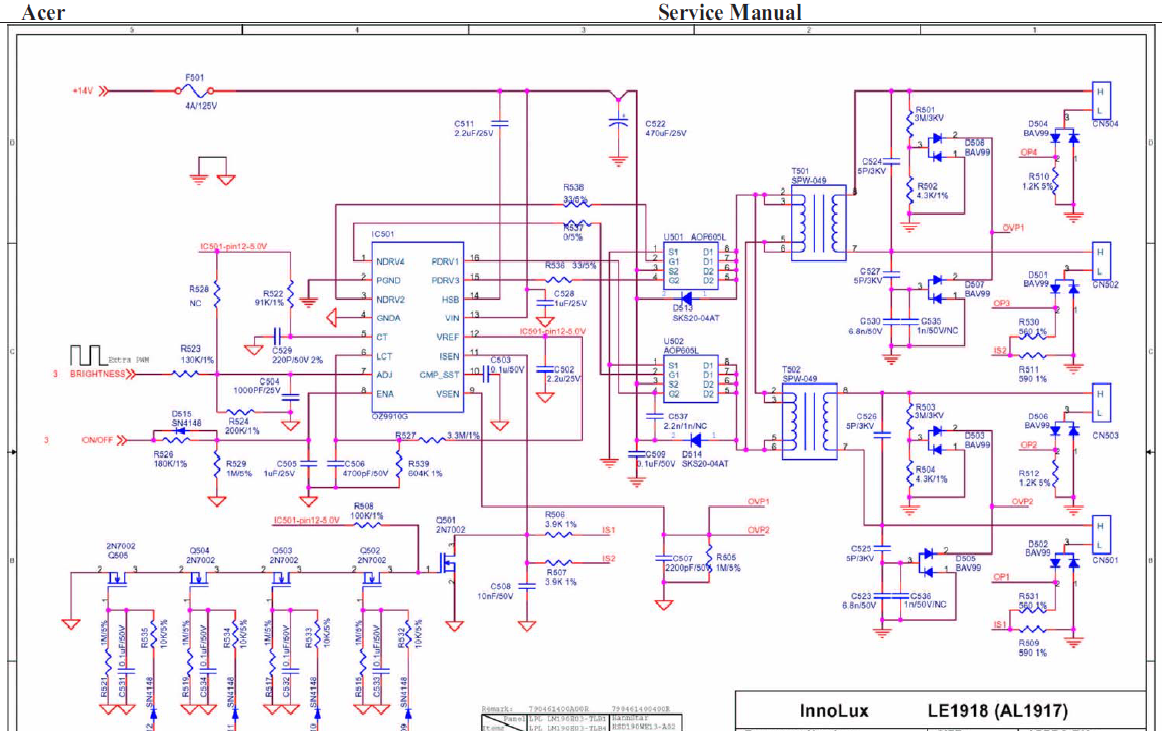Select the T502 transformer winding symbol
The width and height of the screenshot is (1162, 731).
point(810,421)
